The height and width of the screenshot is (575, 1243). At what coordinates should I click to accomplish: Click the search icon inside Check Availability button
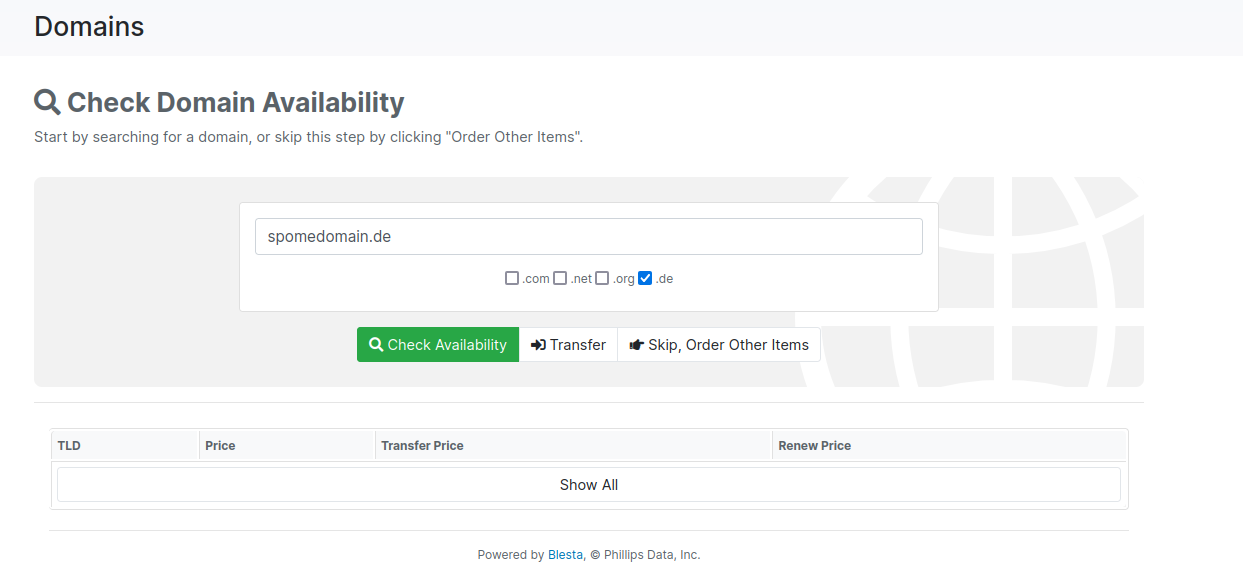point(376,344)
